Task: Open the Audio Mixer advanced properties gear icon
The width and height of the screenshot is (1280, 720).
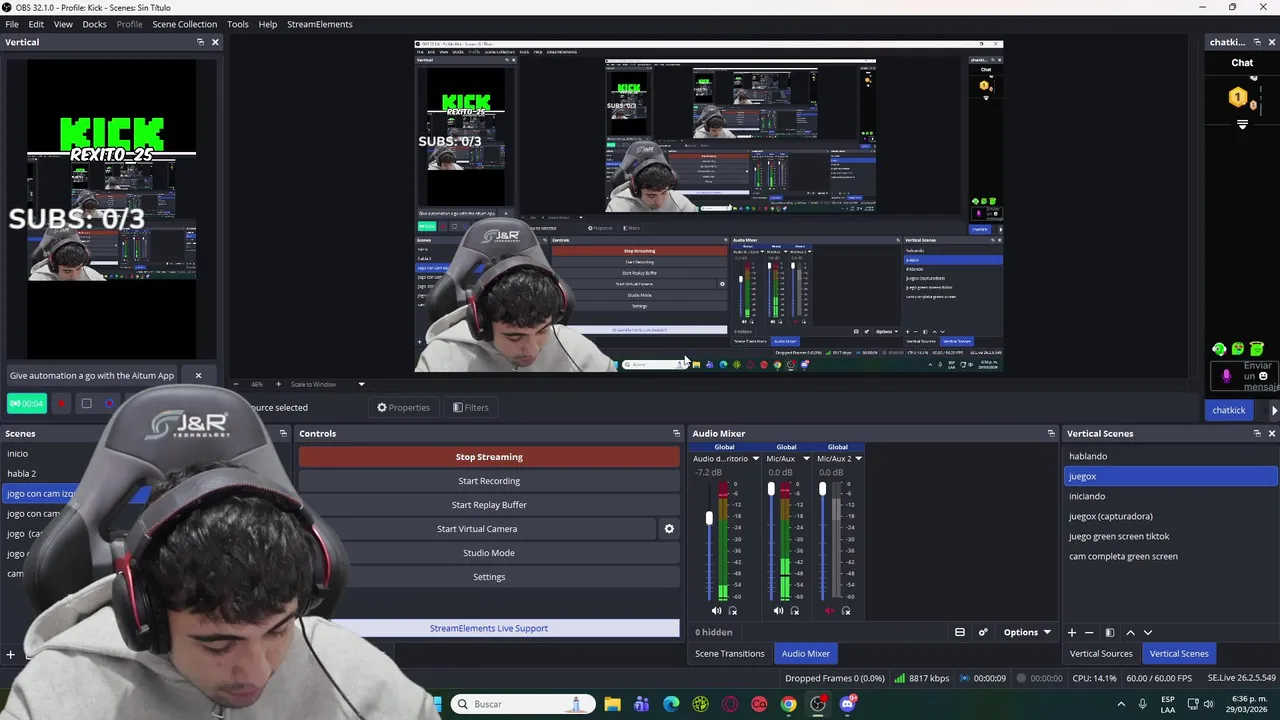Action: [983, 632]
